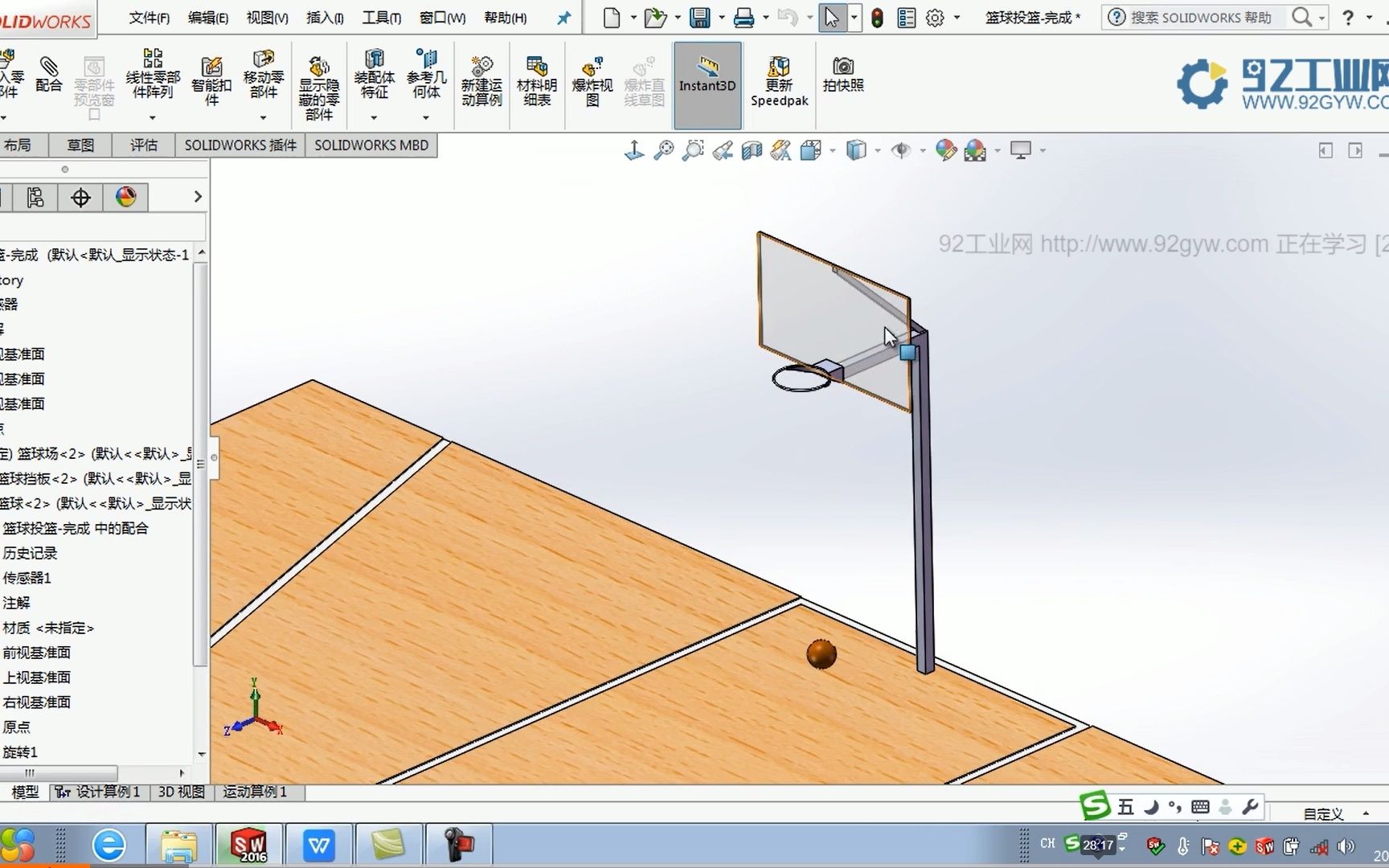This screenshot has width=1389, height=868.
Task: Open the display style dropdown
Action: click(877, 150)
